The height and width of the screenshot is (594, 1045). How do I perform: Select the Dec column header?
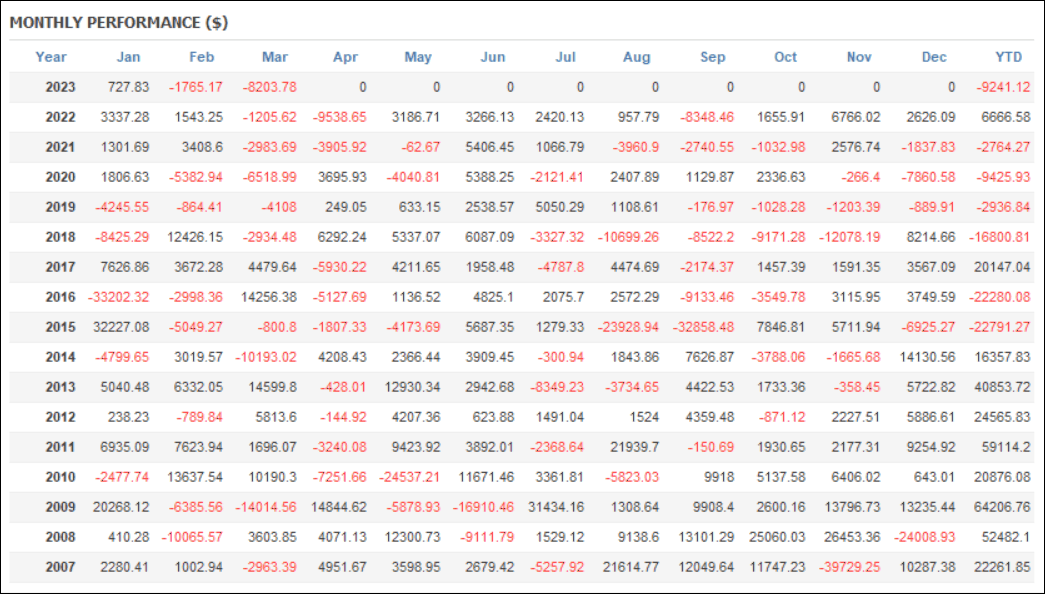(934, 57)
